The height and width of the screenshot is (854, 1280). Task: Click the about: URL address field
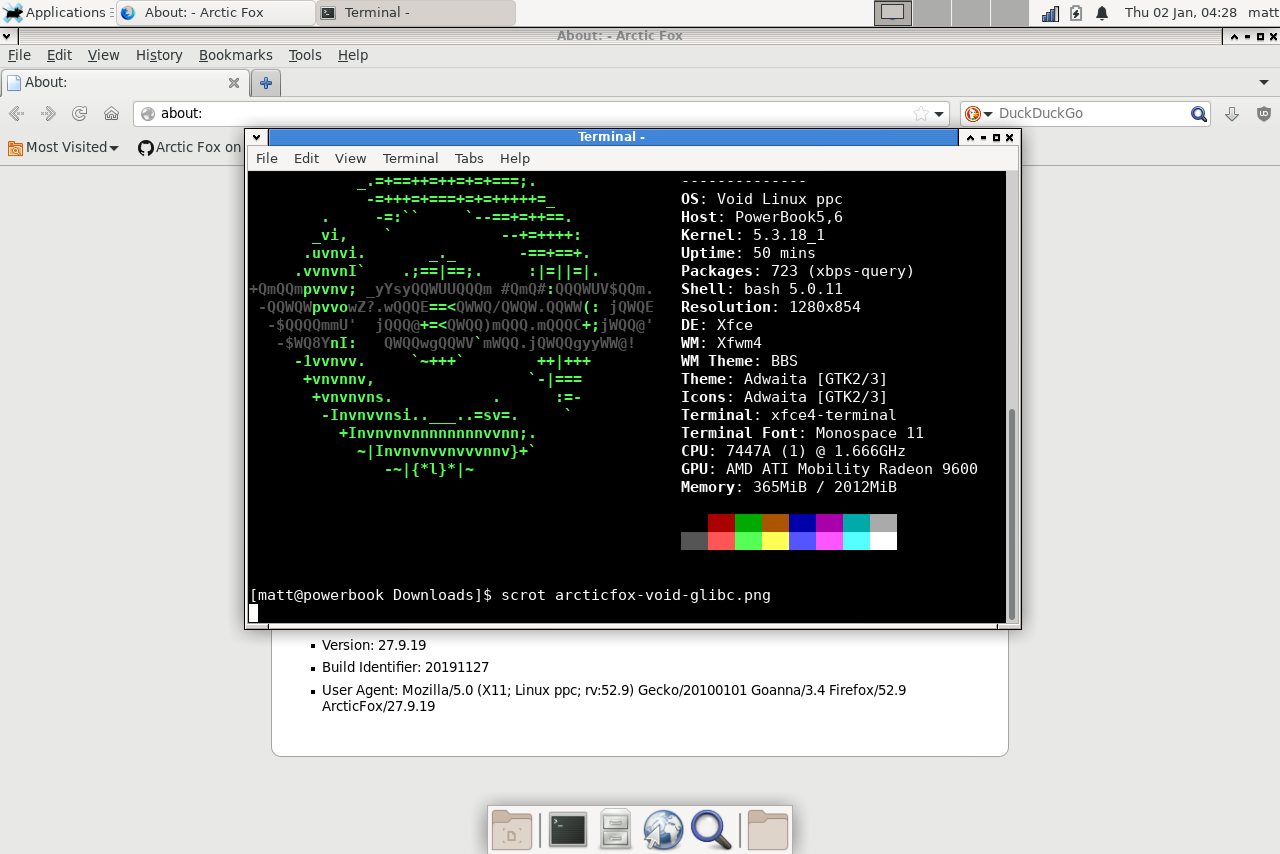point(541,114)
